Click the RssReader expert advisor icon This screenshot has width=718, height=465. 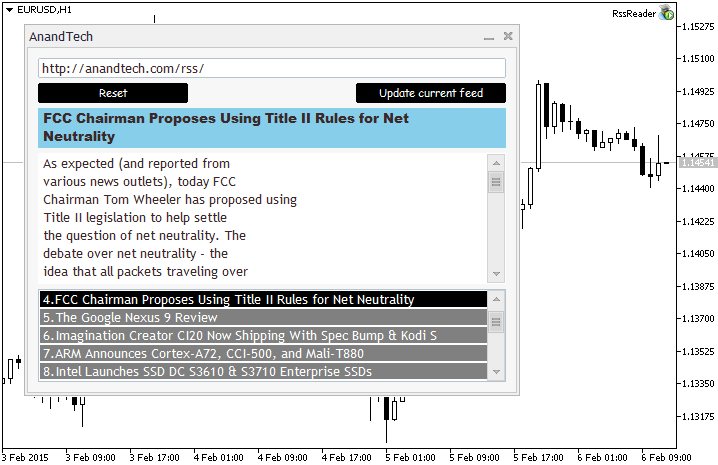point(666,13)
